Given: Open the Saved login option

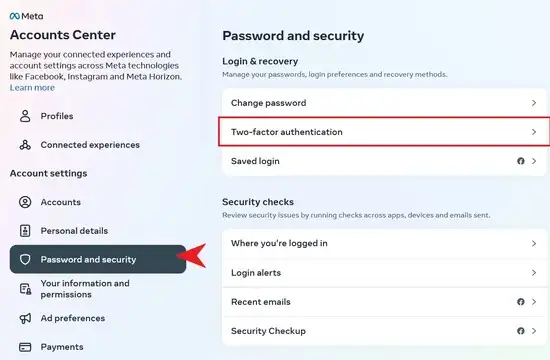Looking at the screenshot, I should 384,161.
